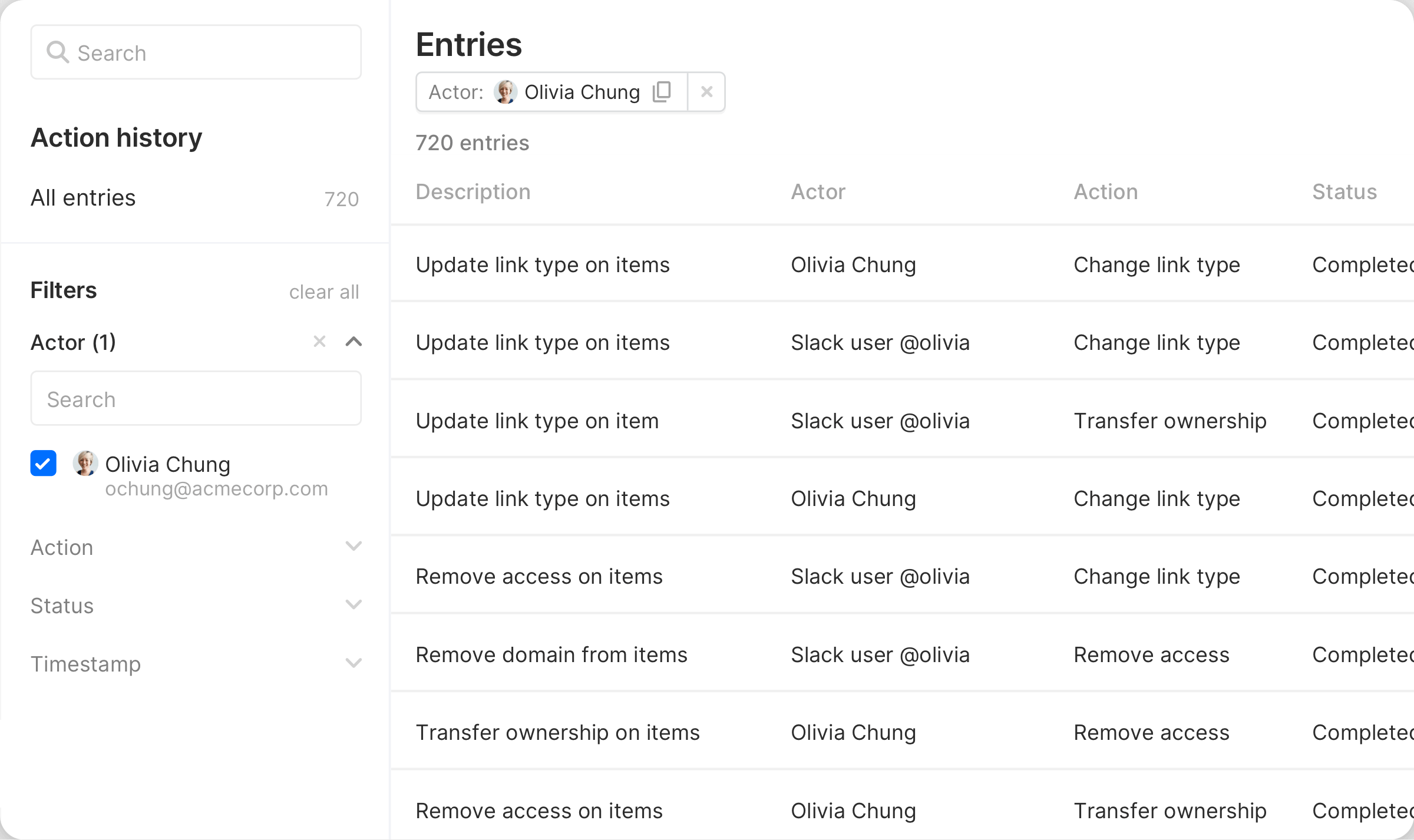Click the Description column header
This screenshot has height=840, width=1414.
pyautogui.click(x=473, y=191)
